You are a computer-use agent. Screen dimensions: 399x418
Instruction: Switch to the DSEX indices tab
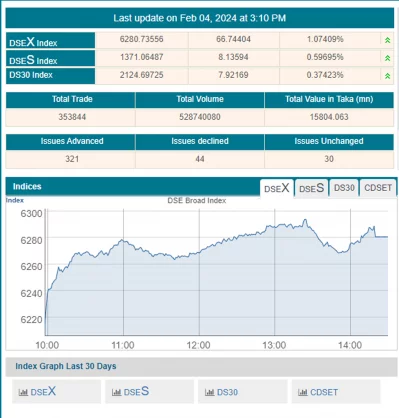point(277,188)
